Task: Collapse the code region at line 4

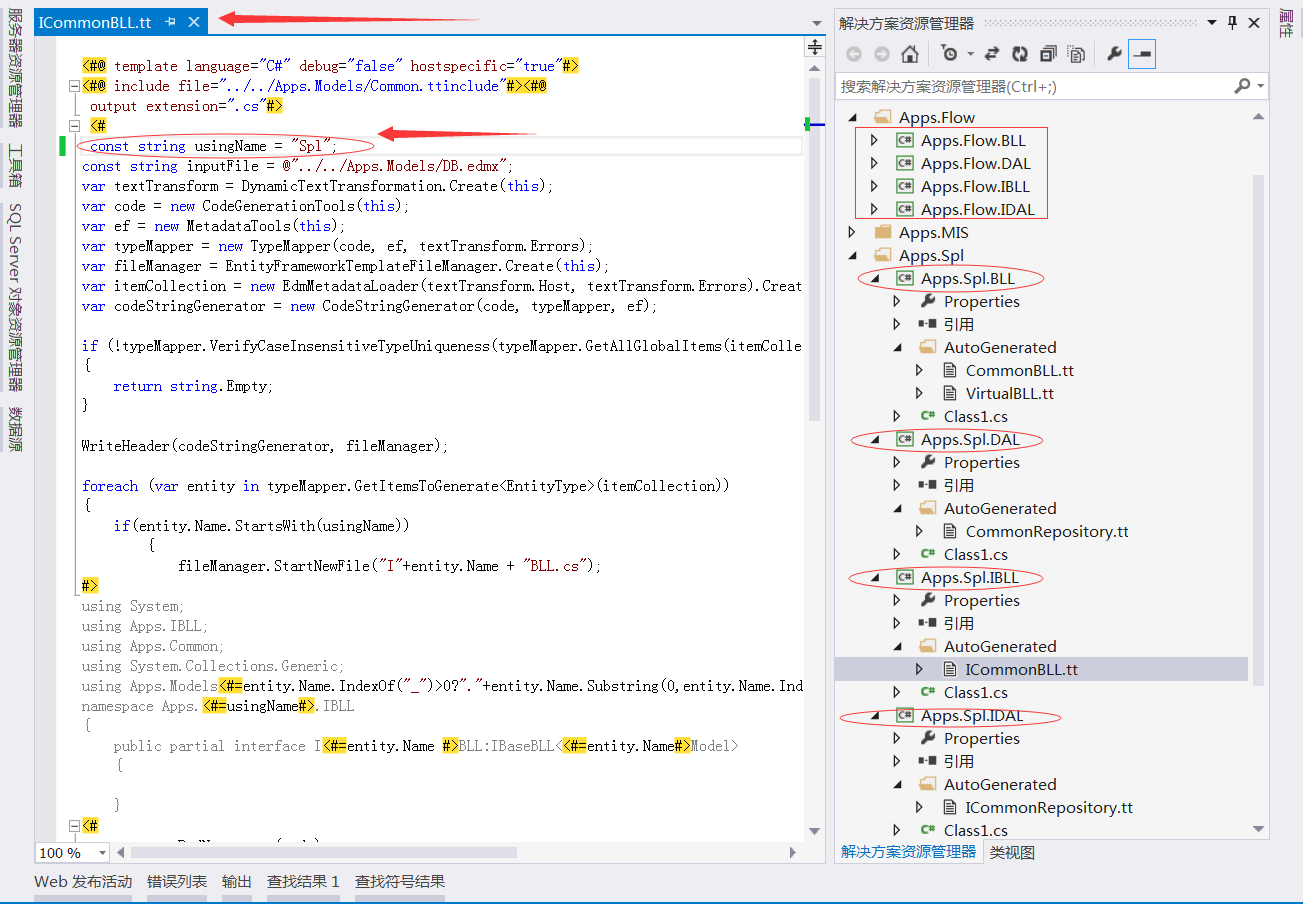Action: (x=74, y=125)
